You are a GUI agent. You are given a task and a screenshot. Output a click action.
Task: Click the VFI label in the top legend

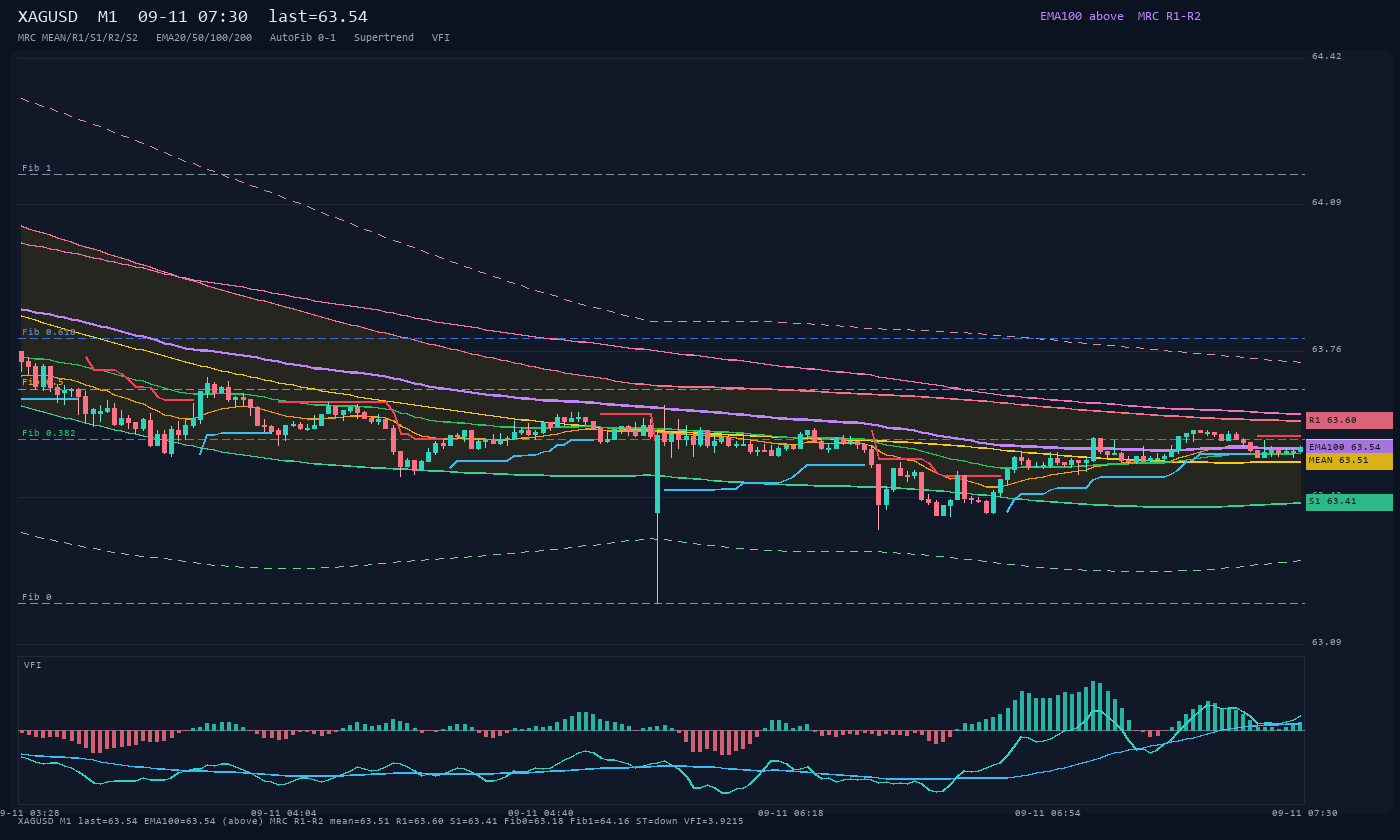pos(441,38)
